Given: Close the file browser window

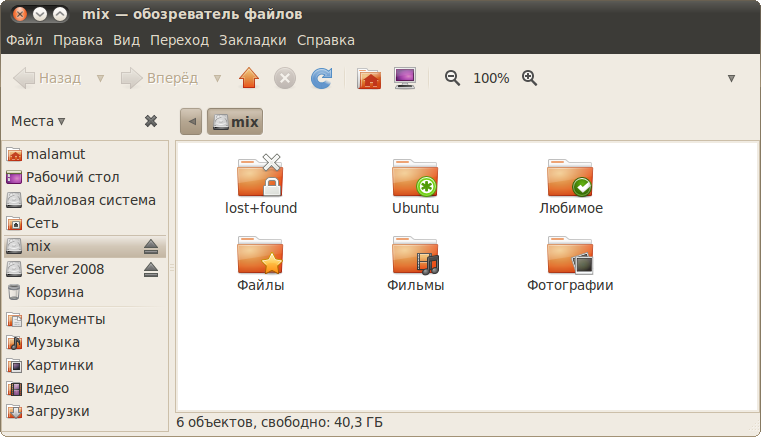Looking at the screenshot, I should pos(20,14).
